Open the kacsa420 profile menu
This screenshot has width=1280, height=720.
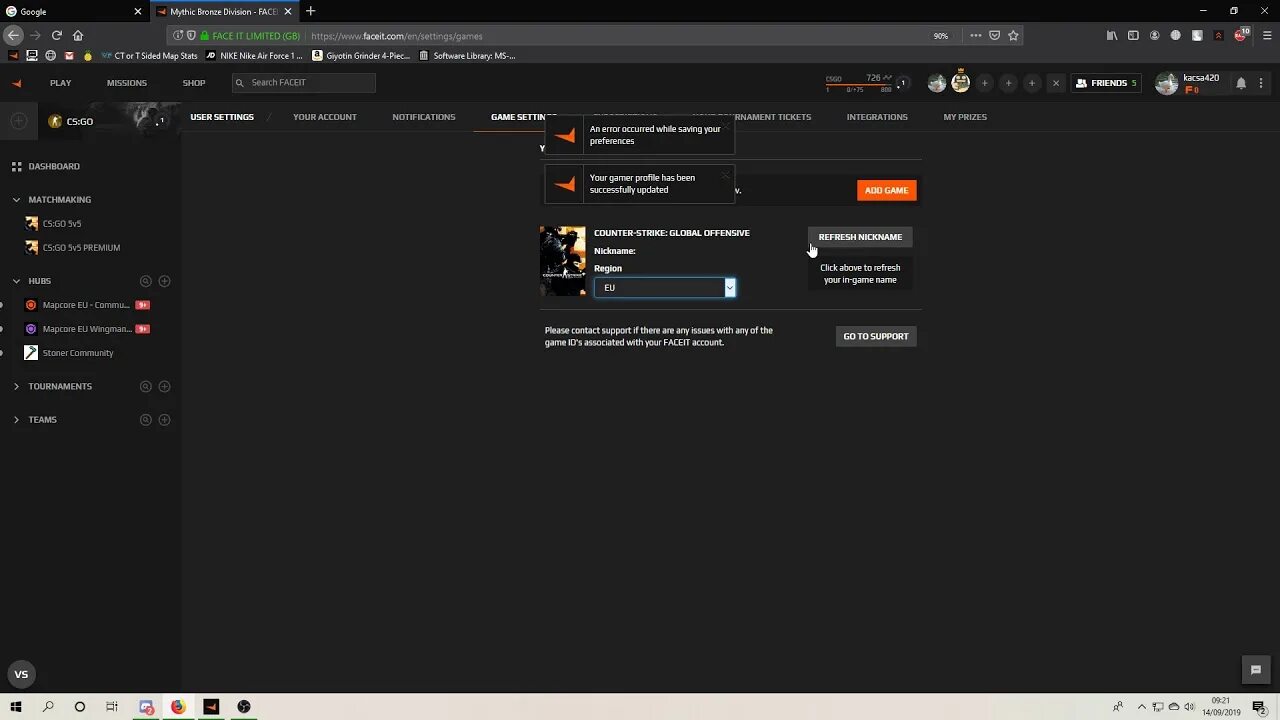pyautogui.click(x=1189, y=83)
